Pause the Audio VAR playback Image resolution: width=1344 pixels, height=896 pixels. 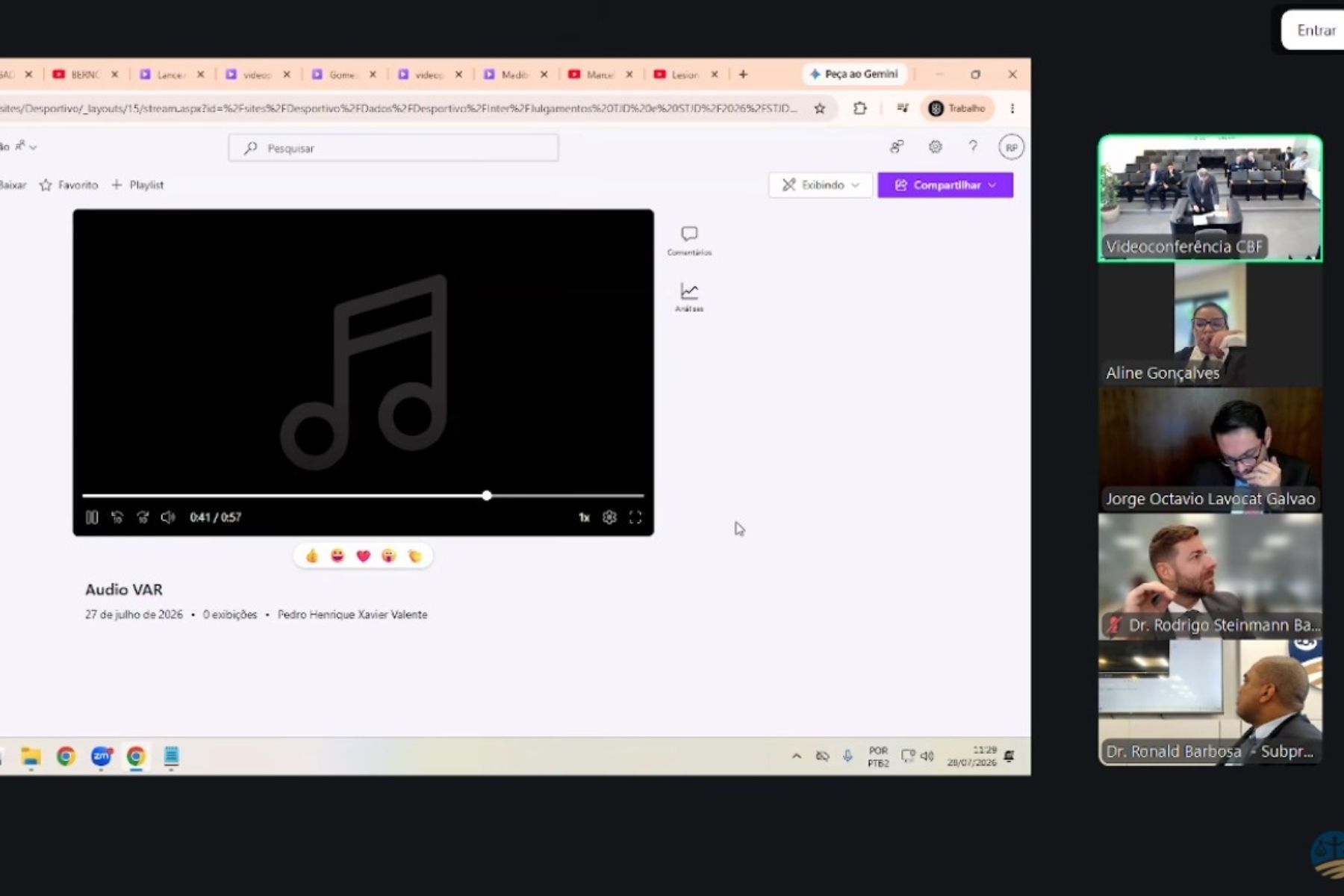[x=92, y=517]
